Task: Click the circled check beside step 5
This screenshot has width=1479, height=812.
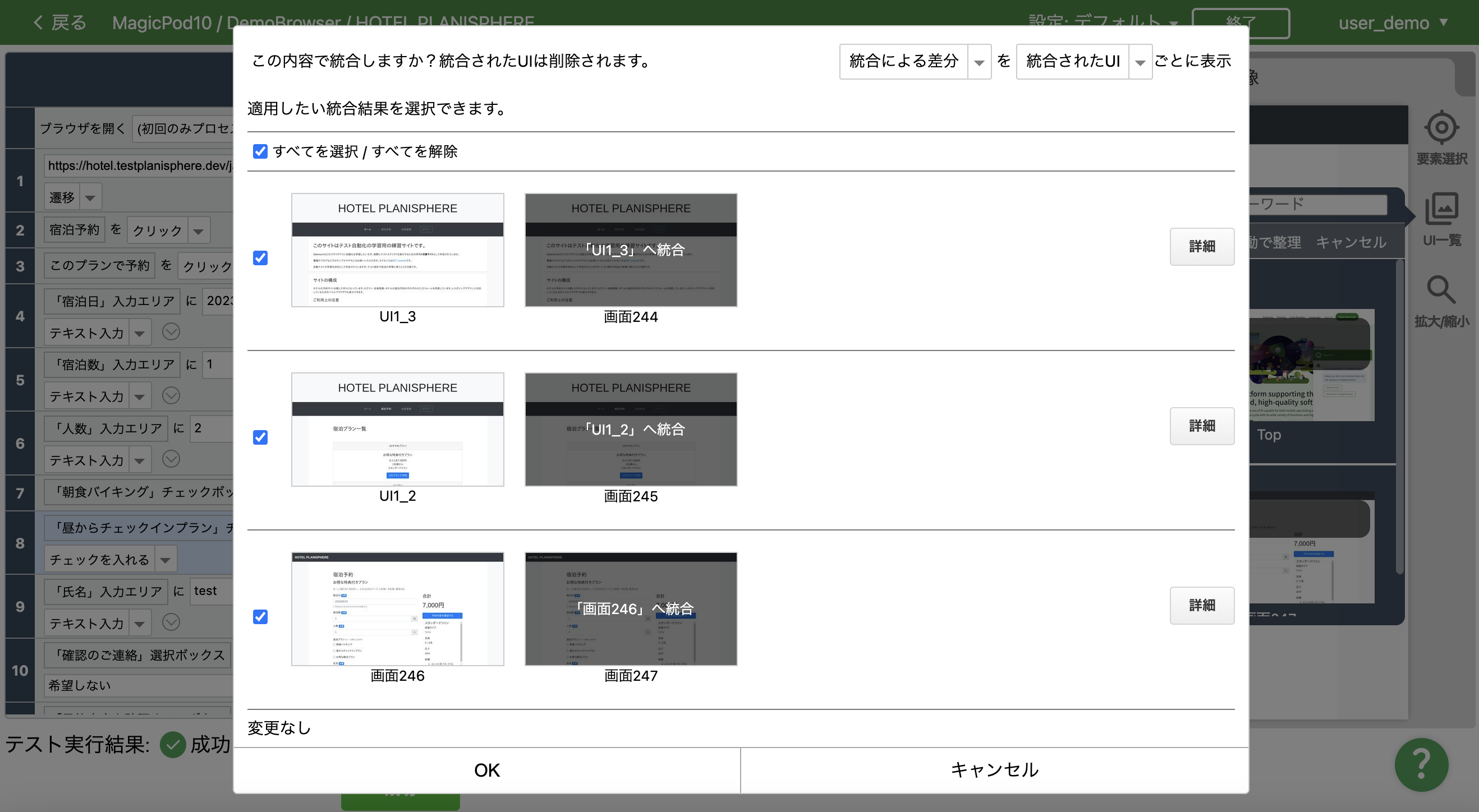Action: click(171, 395)
